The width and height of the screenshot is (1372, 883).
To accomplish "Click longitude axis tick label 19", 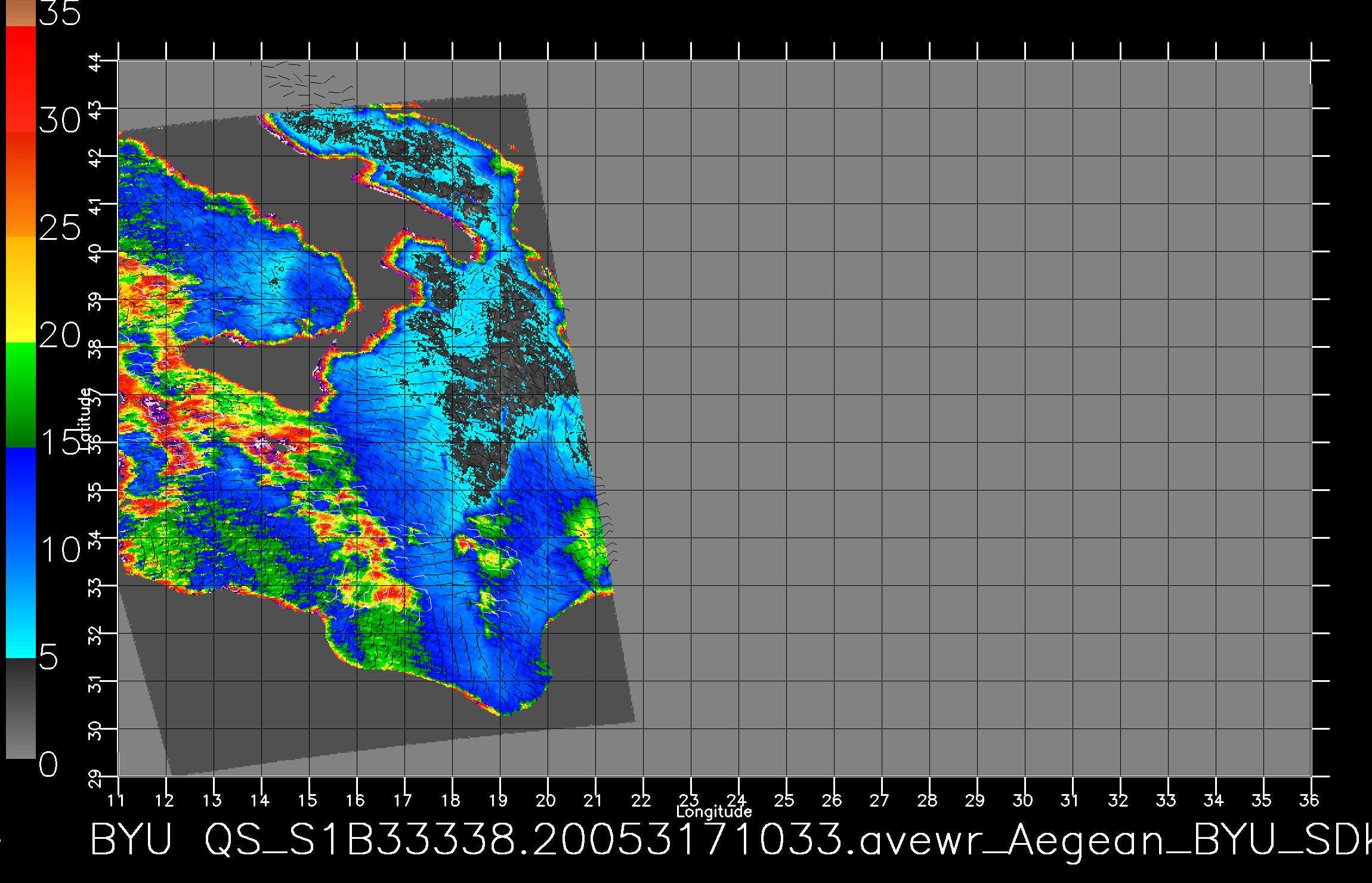I will tap(497, 800).
